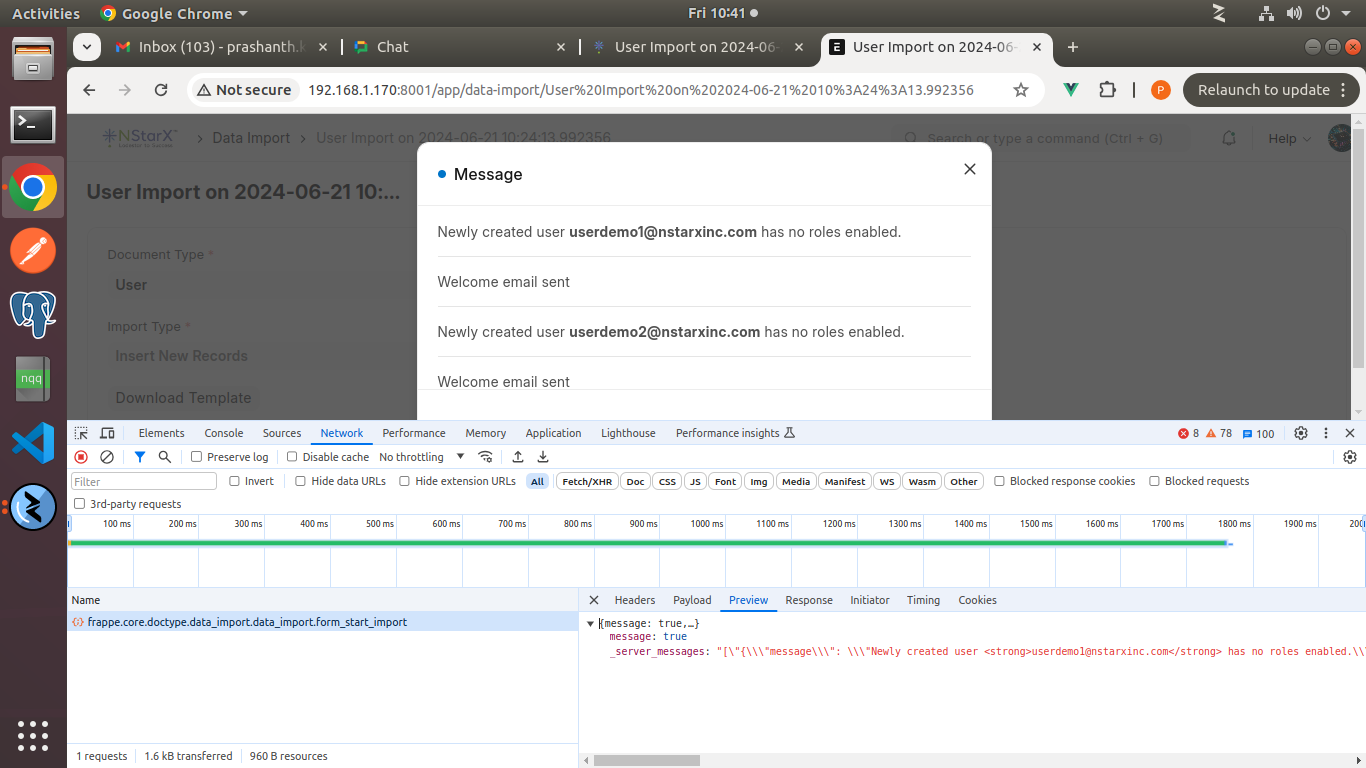Toggle the device toolbar icon
Image resolution: width=1366 pixels, height=768 pixels.
tap(107, 433)
